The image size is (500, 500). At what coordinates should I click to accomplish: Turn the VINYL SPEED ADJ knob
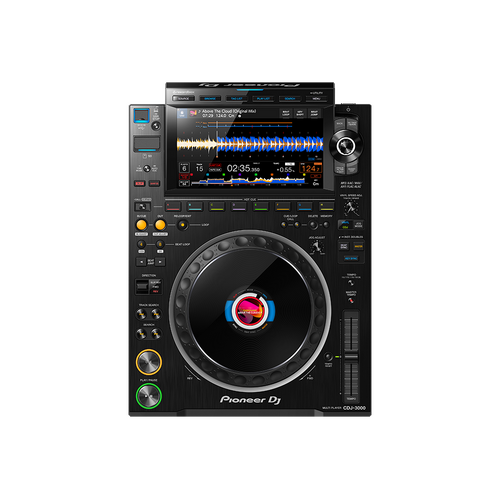click(351, 208)
